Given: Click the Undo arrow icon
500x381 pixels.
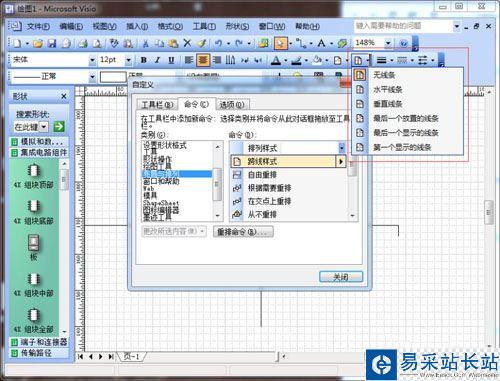Looking at the screenshot, I should 218,43.
